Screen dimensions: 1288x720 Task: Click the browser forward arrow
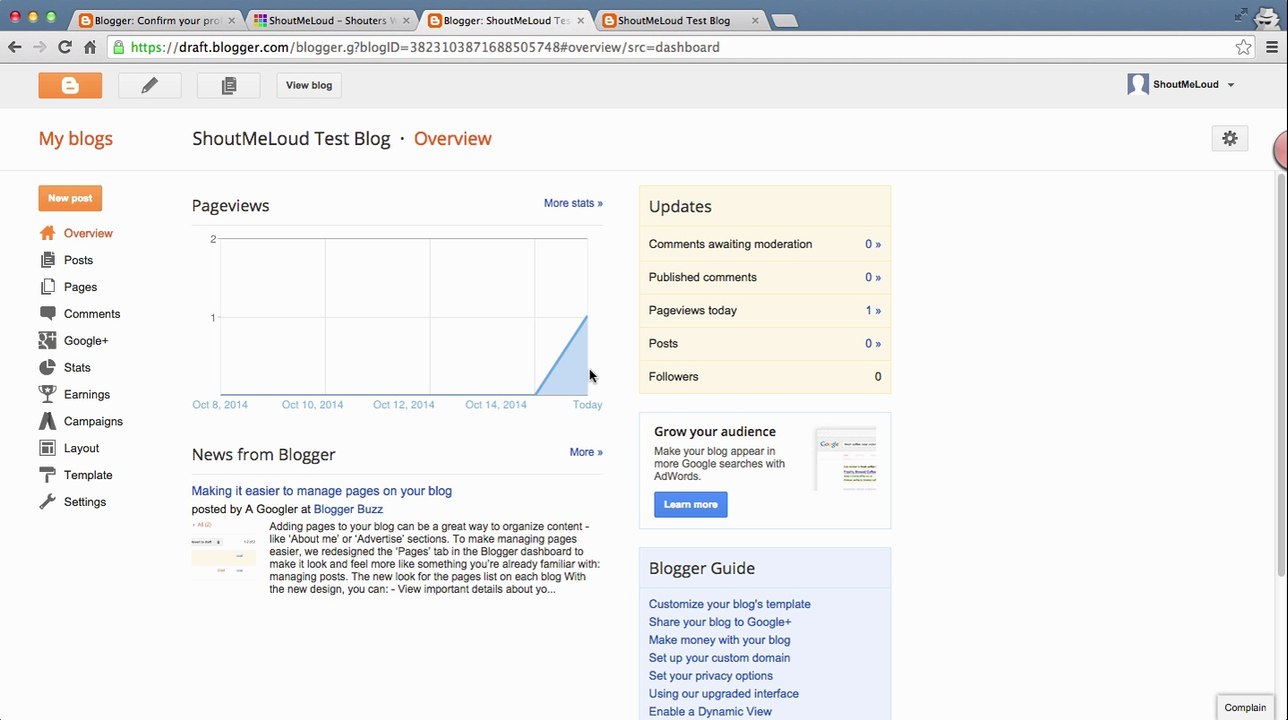click(40, 47)
